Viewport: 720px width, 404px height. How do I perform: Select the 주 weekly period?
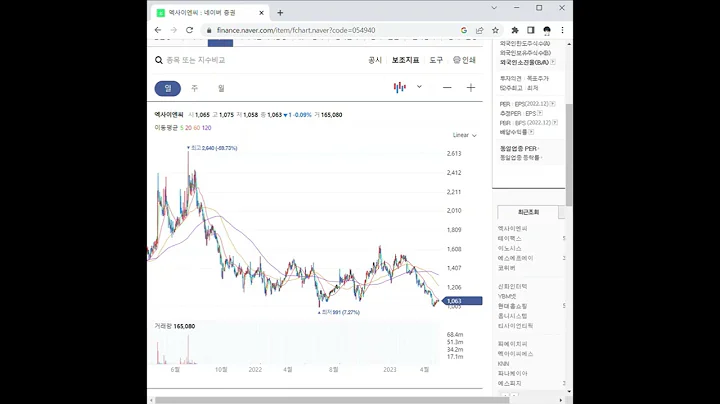click(194, 88)
